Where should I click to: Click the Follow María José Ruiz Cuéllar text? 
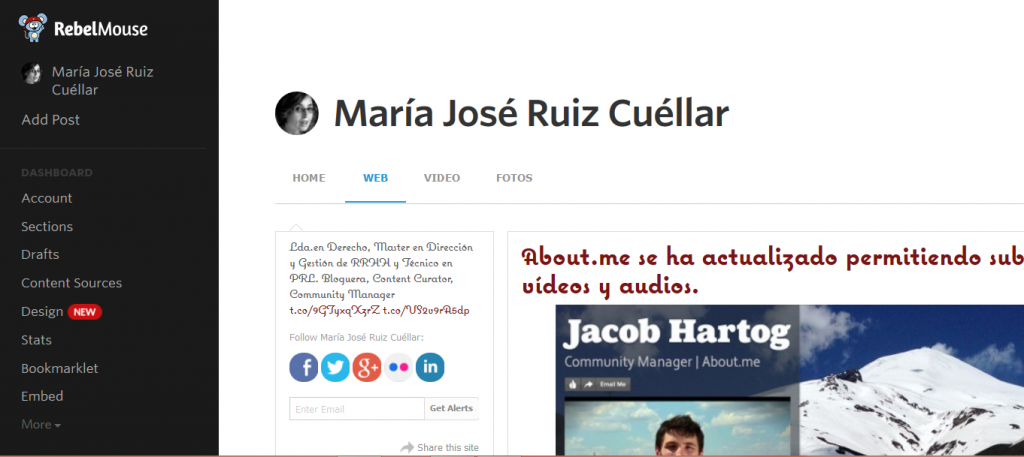click(356, 338)
